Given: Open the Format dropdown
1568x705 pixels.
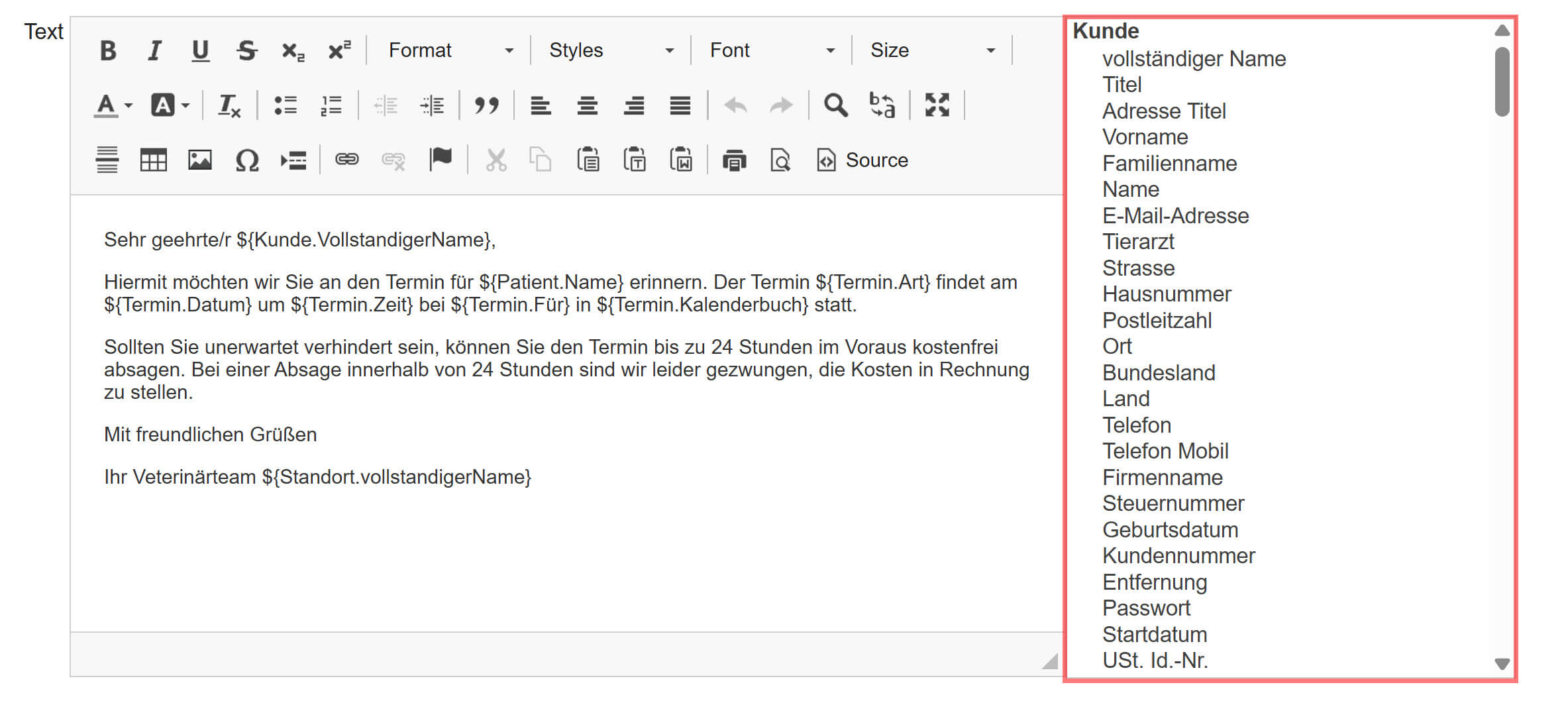Looking at the screenshot, I should tap(450, 50).
